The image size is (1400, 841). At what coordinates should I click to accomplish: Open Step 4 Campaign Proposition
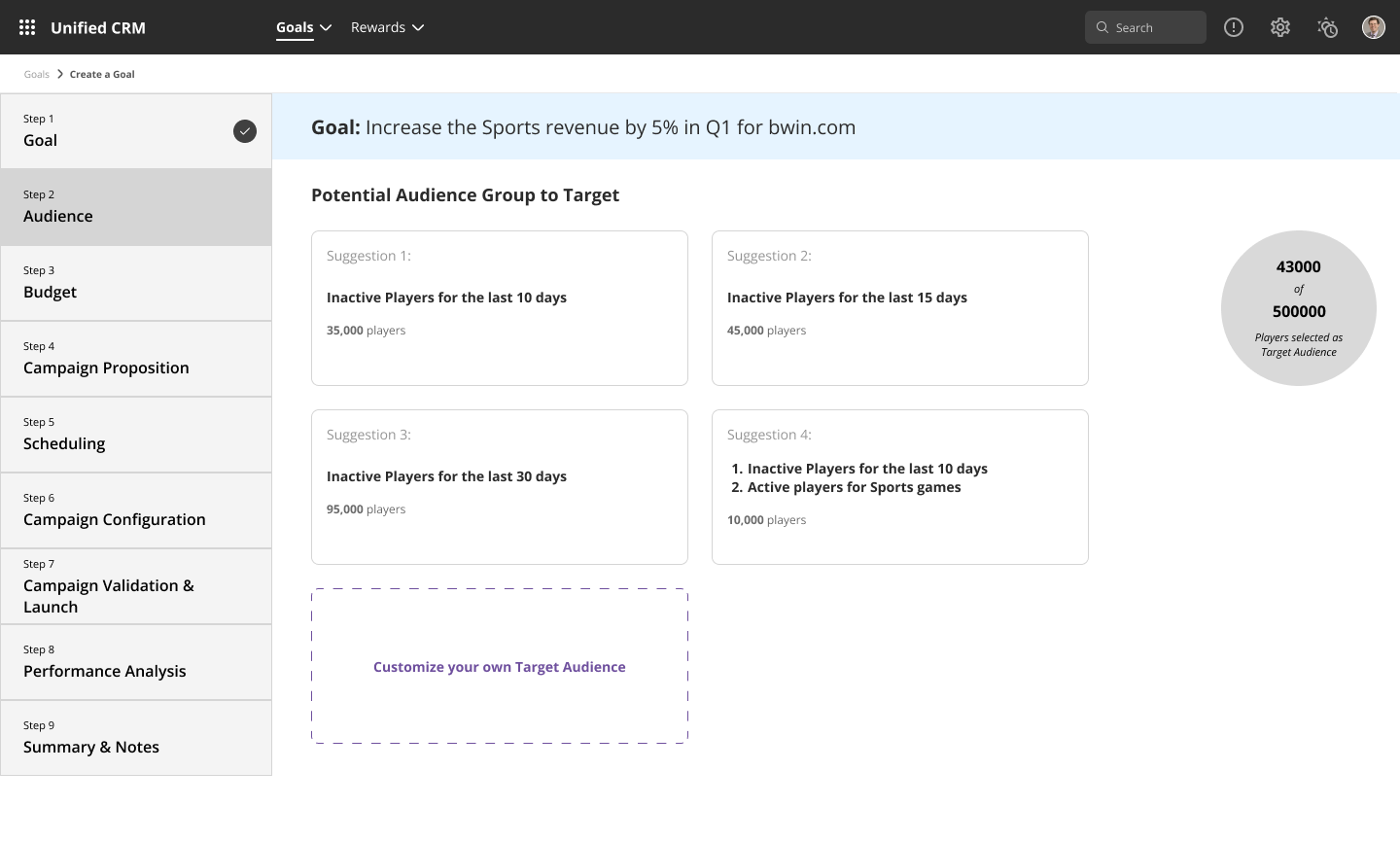point(136,359)
